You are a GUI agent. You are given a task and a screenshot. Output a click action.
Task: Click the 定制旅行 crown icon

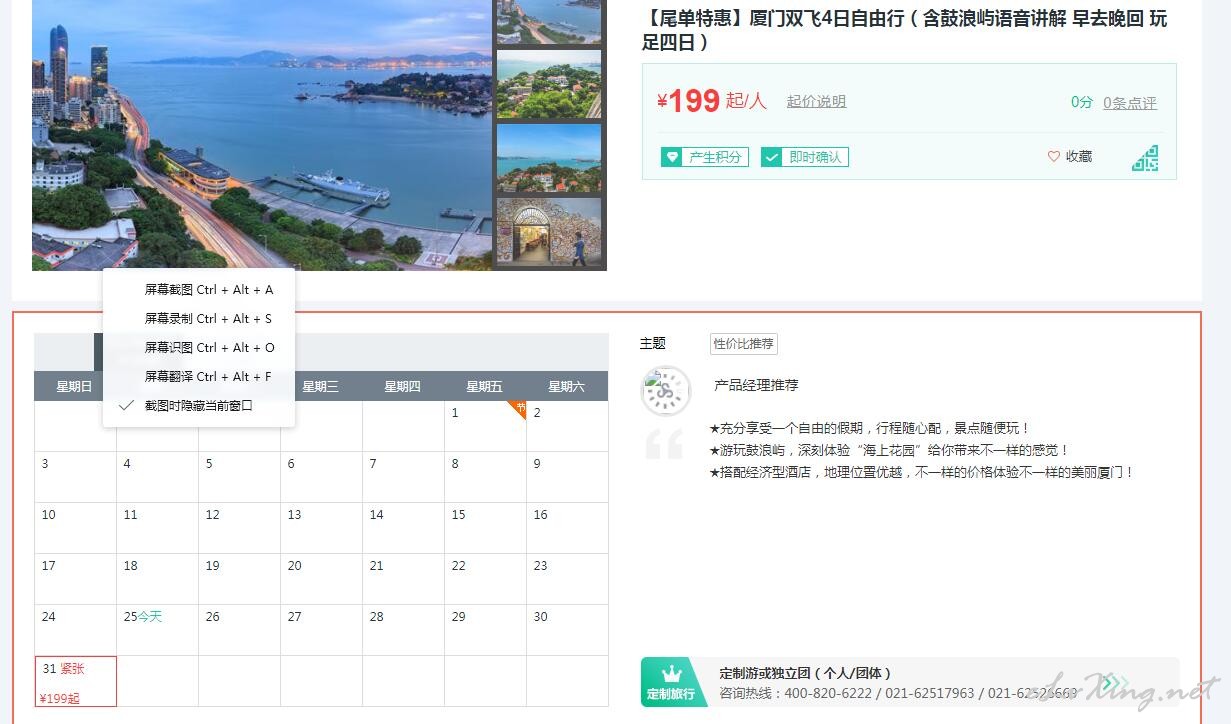[672, 674]
